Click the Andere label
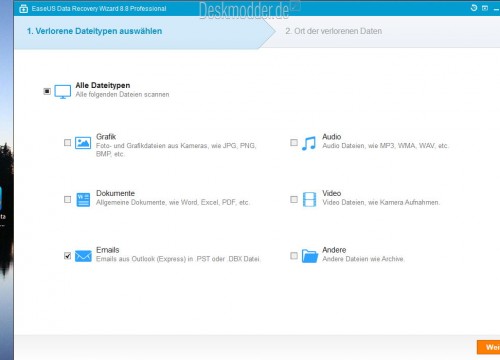This screenshot has height=360, width=500. click(334, 250)
